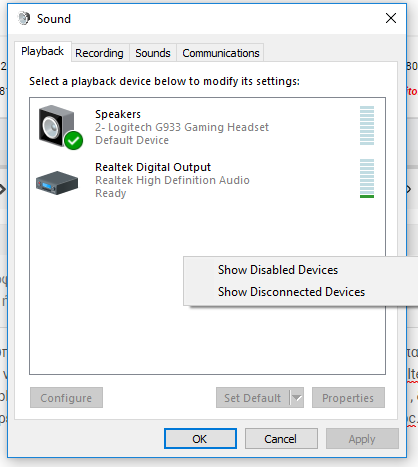418x467 pixels.
Task: Switch to the Sounds tab
Action: pos(153,53)
